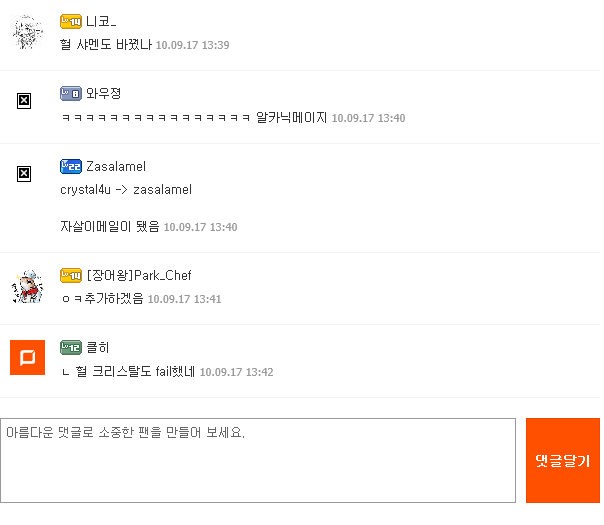Screen dimensions: 604x525
Task: Click the username 니코_
Action: [x=101, y=21]
